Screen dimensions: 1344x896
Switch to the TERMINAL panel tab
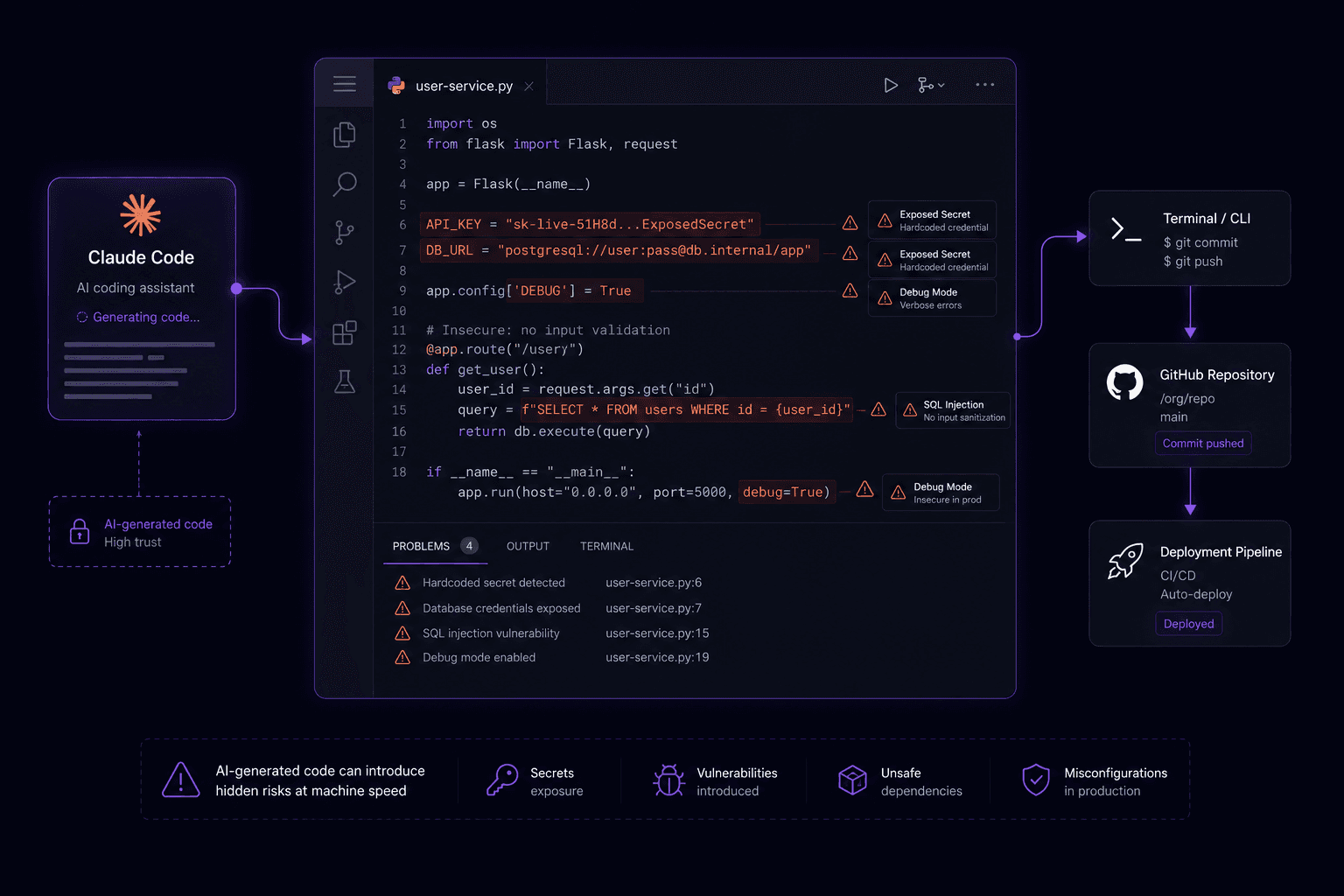tap(606, 546)
